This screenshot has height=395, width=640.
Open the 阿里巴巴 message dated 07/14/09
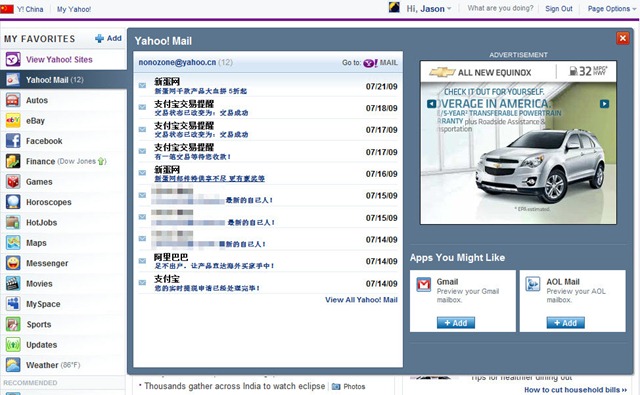coord(268,261)
